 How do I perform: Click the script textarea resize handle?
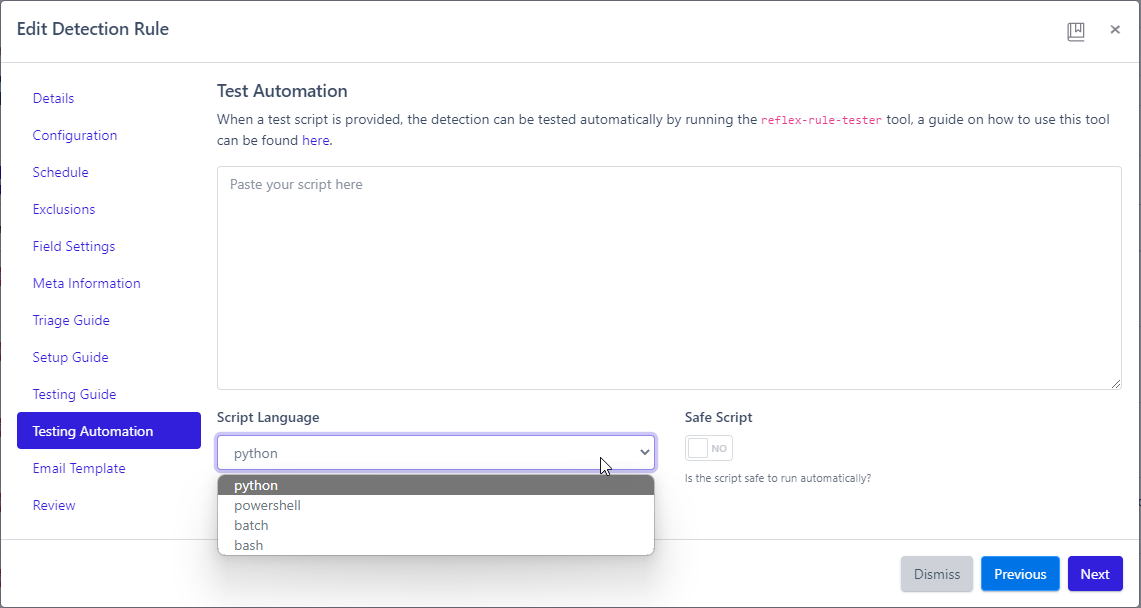(x=1116, y=383)
